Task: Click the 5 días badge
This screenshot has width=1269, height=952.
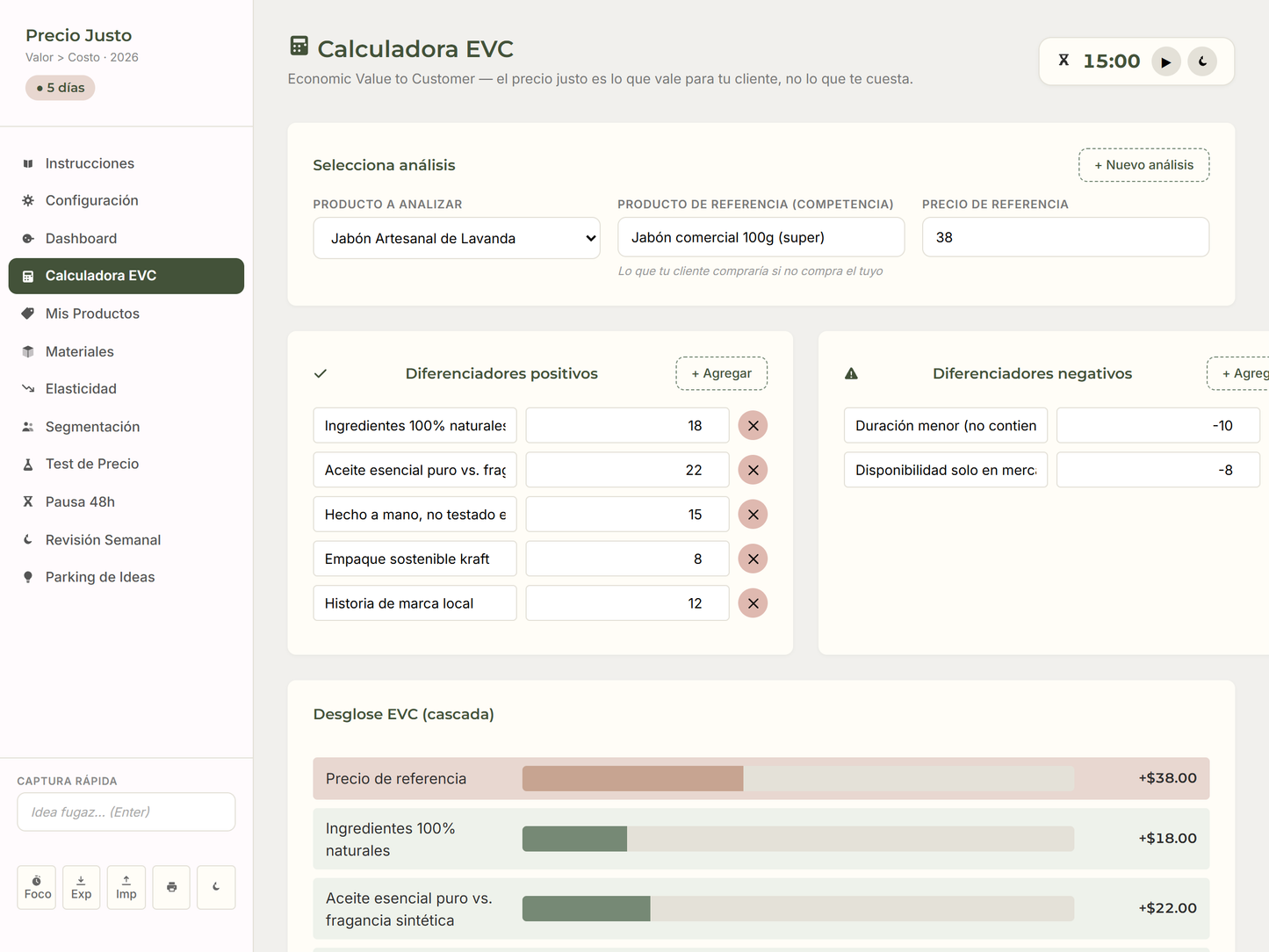Action: (61, 88)
